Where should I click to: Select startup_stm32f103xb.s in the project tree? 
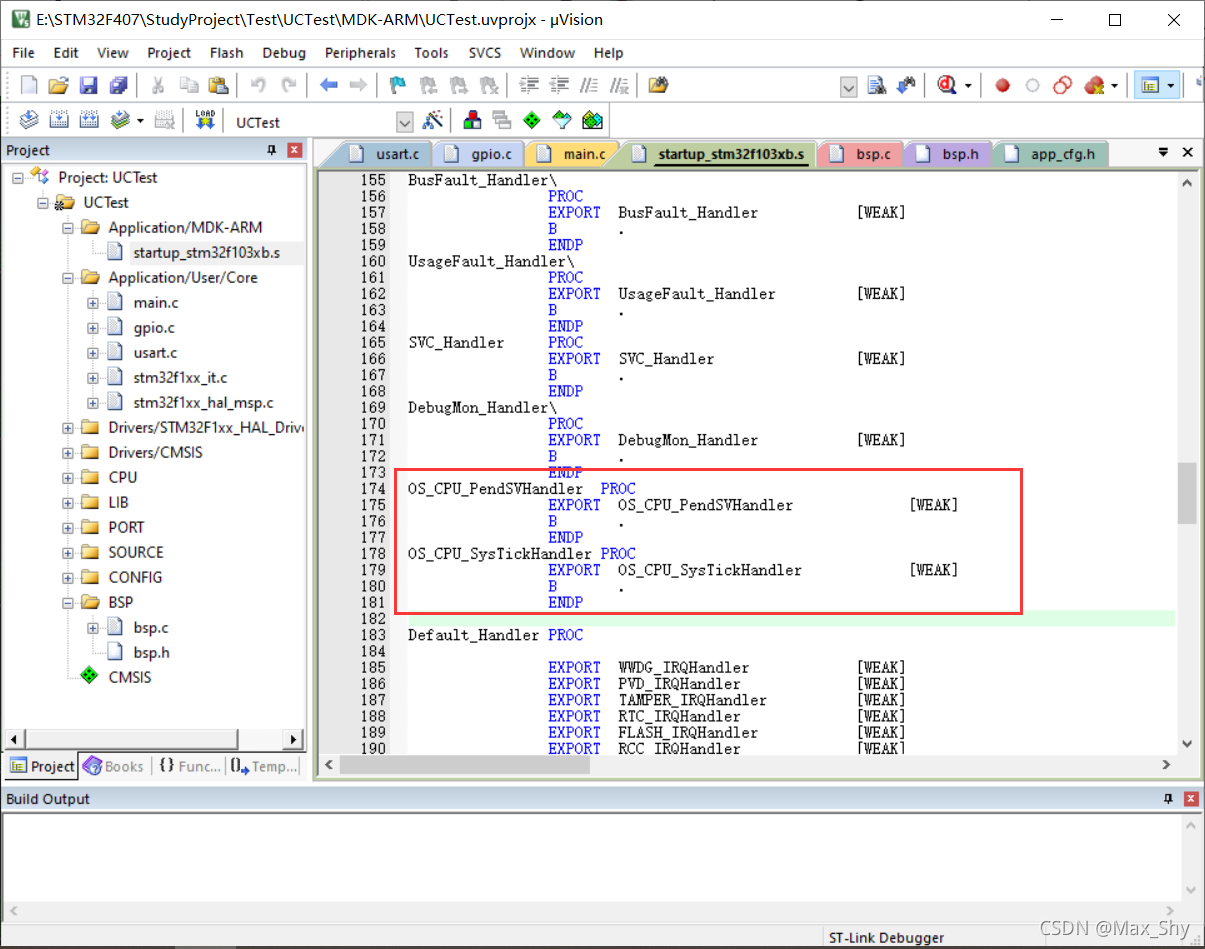point(206,252)
